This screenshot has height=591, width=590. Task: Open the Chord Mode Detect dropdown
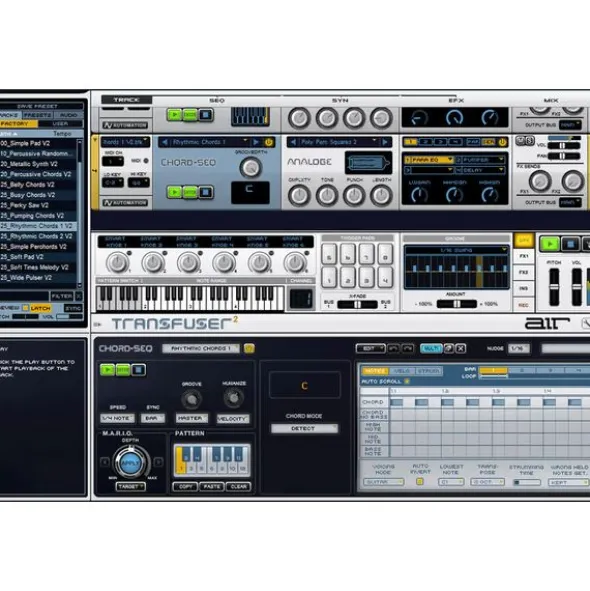pos(304,428)
